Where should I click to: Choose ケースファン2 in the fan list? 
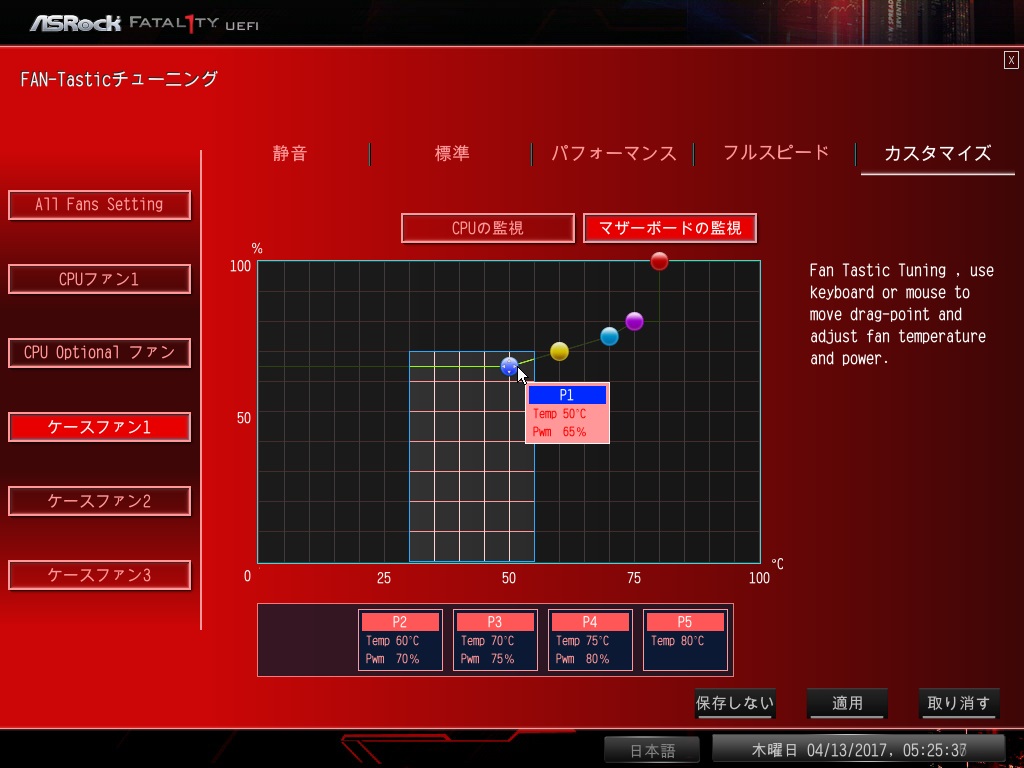click(x=99, y=501)
